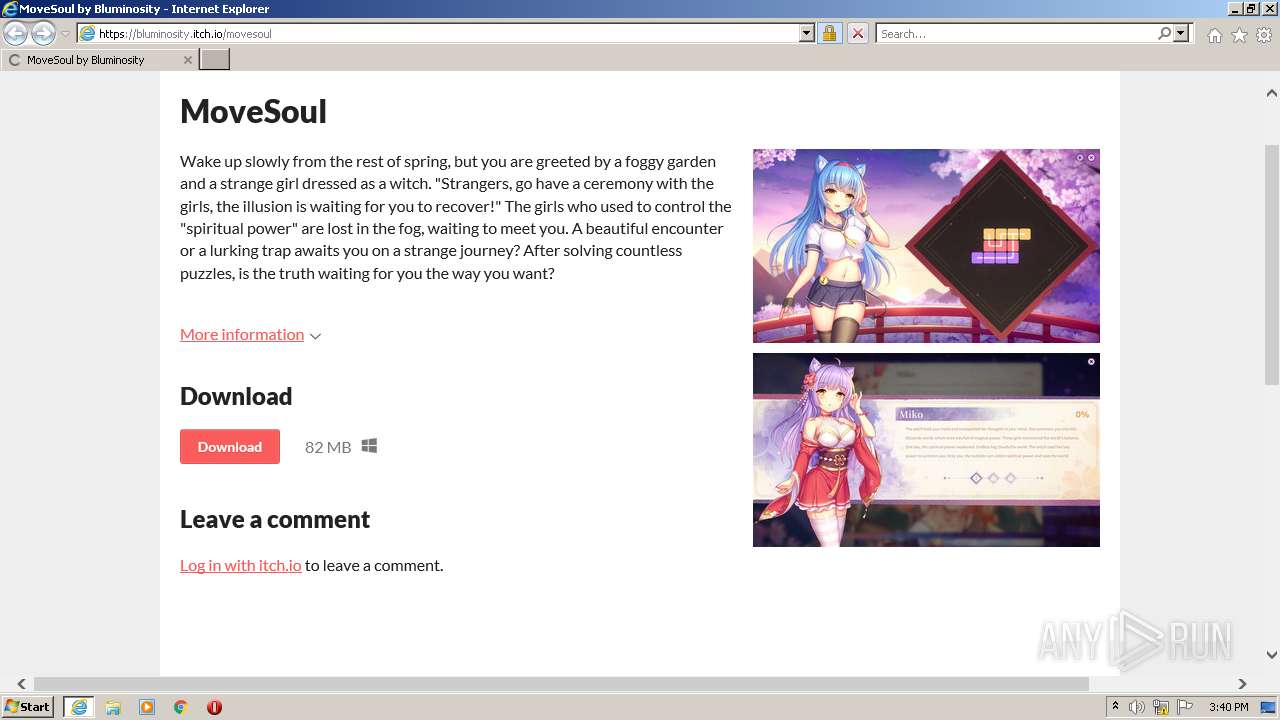Open the Chrome taskbar icon
Image resolution: width=1280 pixels, height=720 pixels.
[180, 707]
